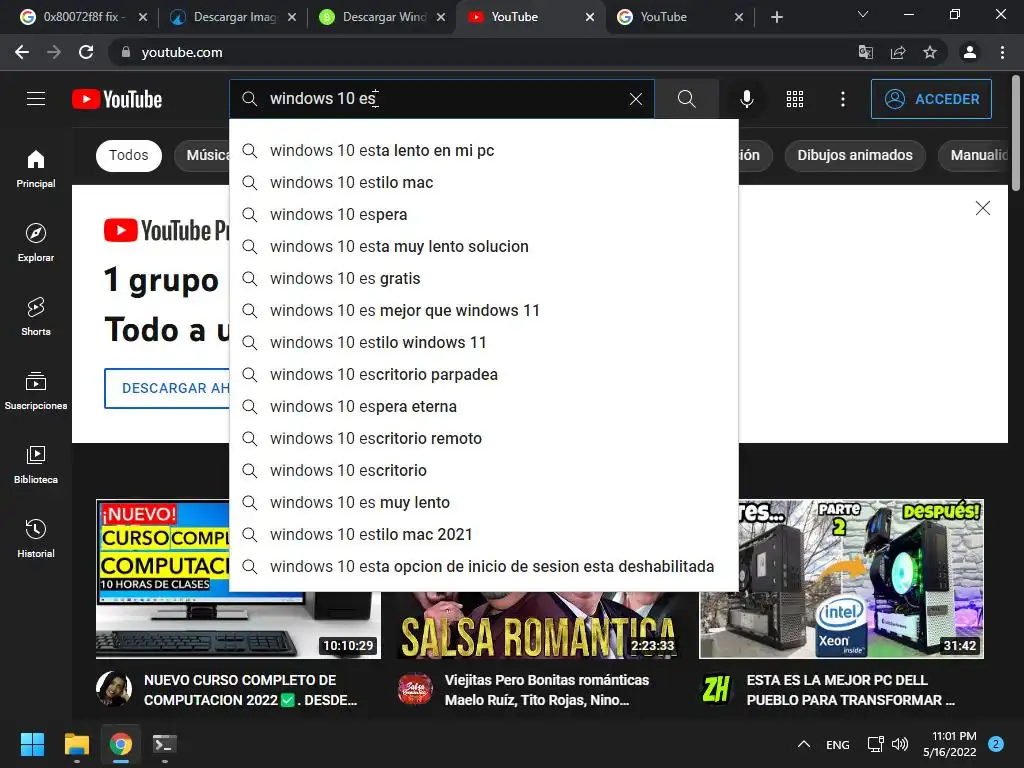Open Suscripciones in the sidebar
The image size is (1024, 768).
coord(36,391)
